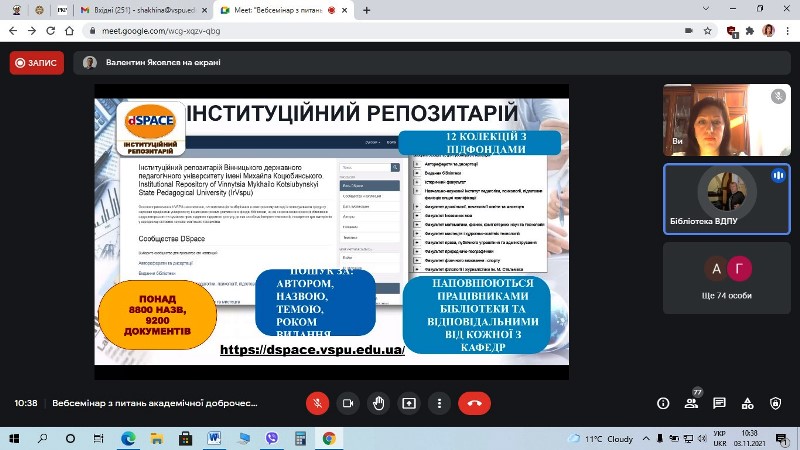Open Calculator from the taskbar
800x450 pixels.
click(x=301, y=438)
